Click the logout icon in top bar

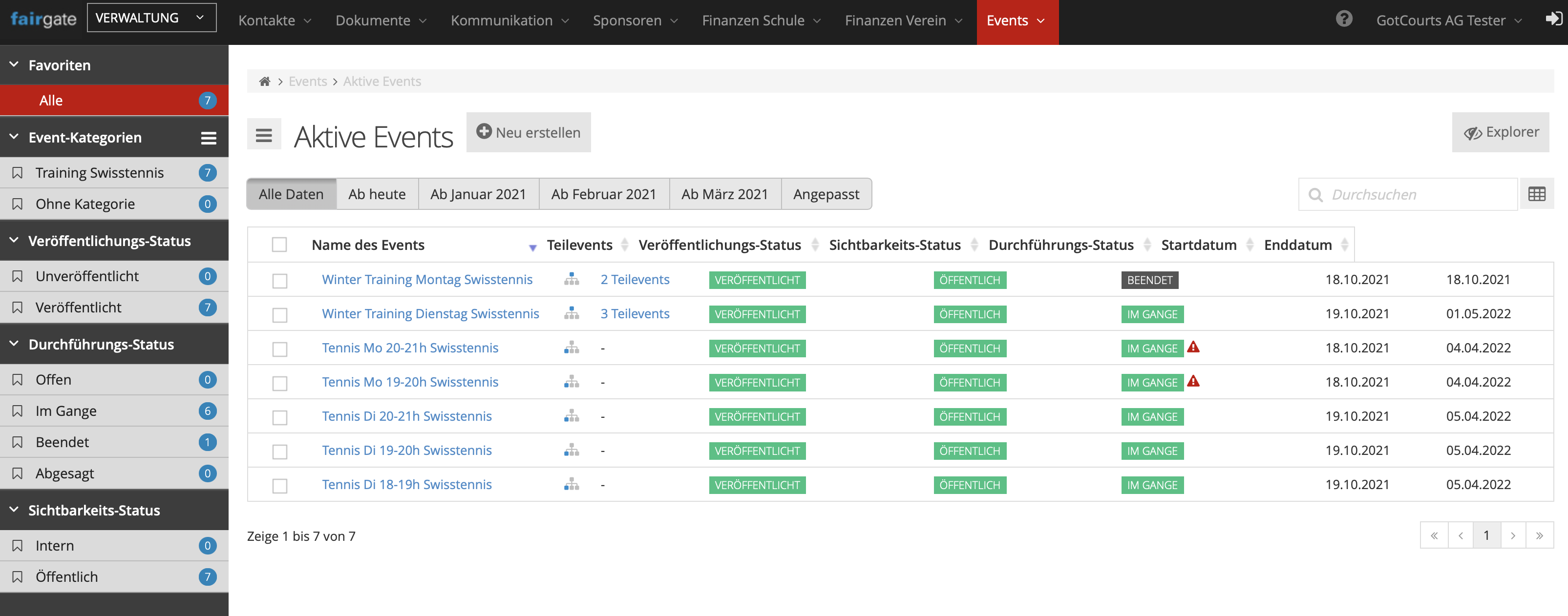point(1554,19)
